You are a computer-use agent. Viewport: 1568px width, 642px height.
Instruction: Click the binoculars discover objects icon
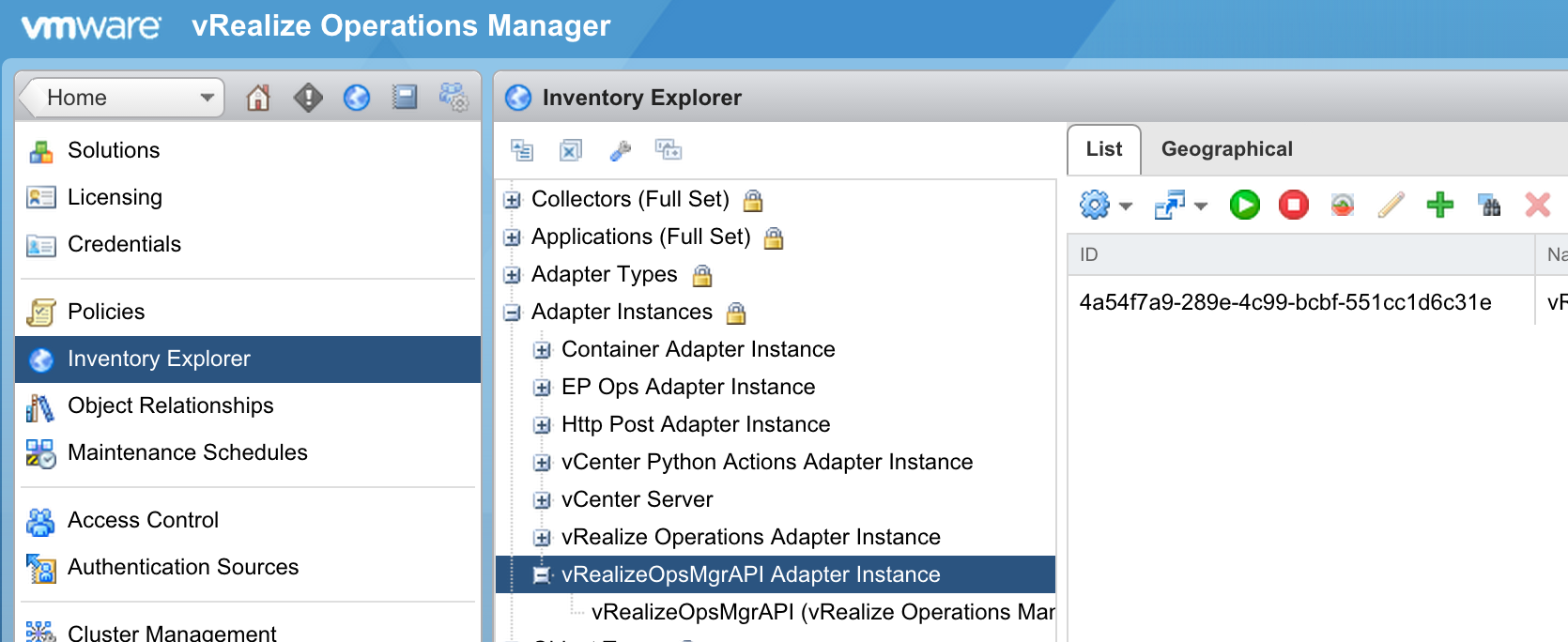click(x=1489, y=205)
